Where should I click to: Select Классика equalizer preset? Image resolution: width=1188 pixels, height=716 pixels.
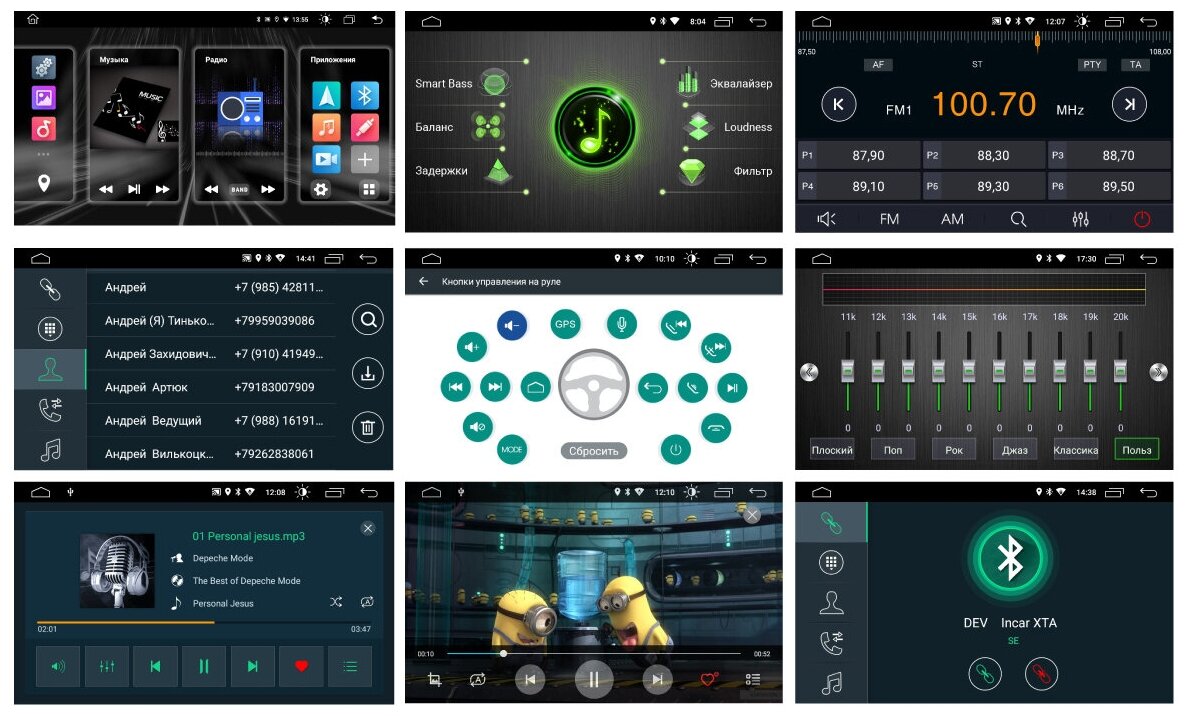pyautogui.click(x=1075, y=449)
